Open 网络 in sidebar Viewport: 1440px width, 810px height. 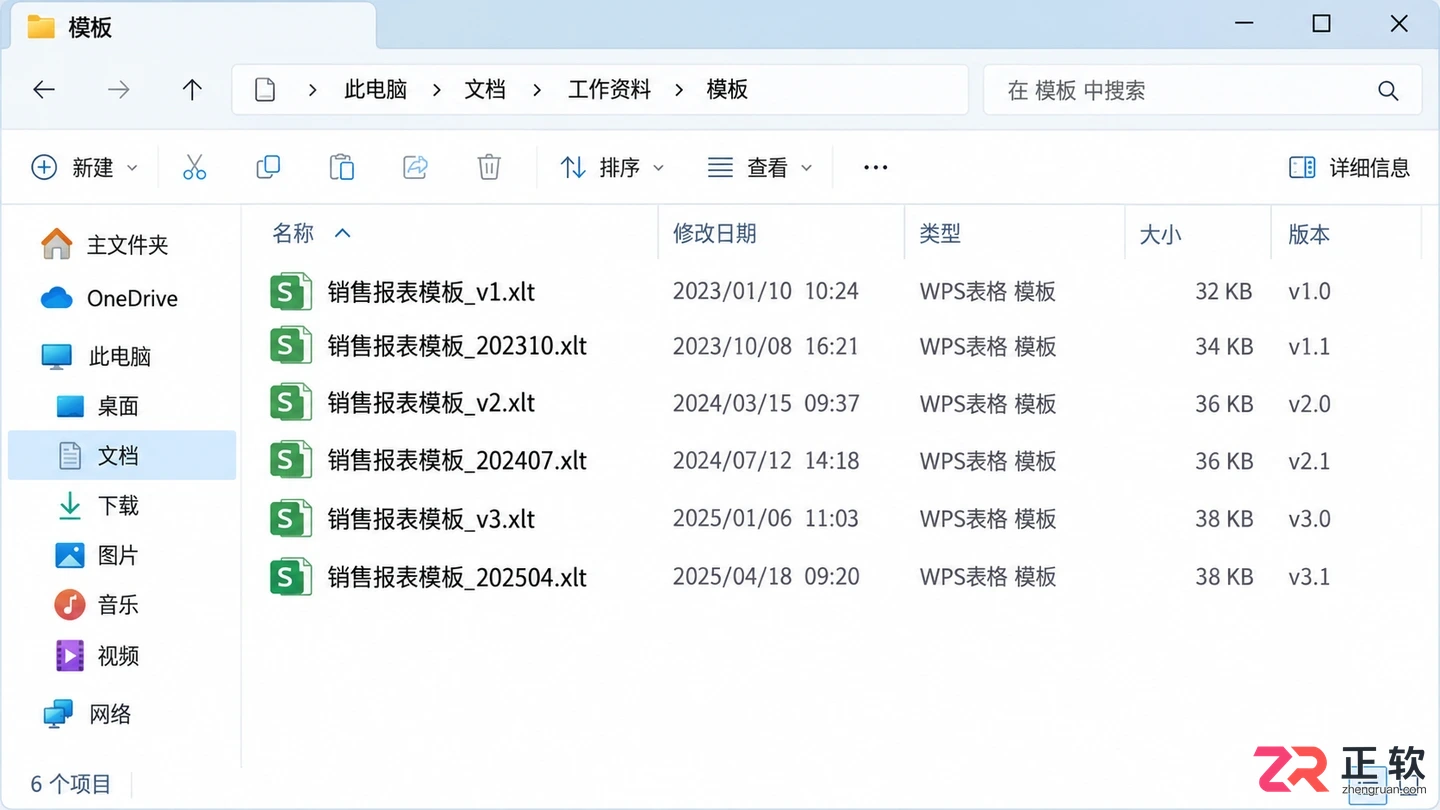[87, 714]
